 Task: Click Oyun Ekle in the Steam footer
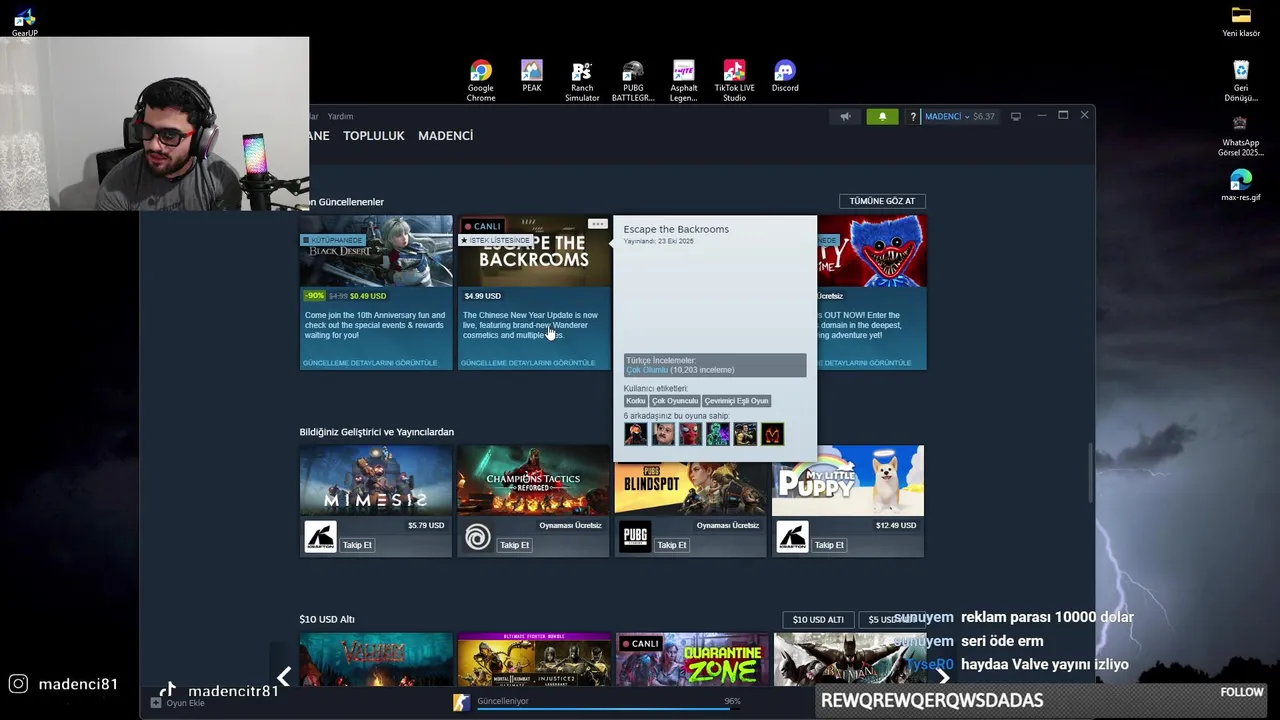tap(185, 703)
